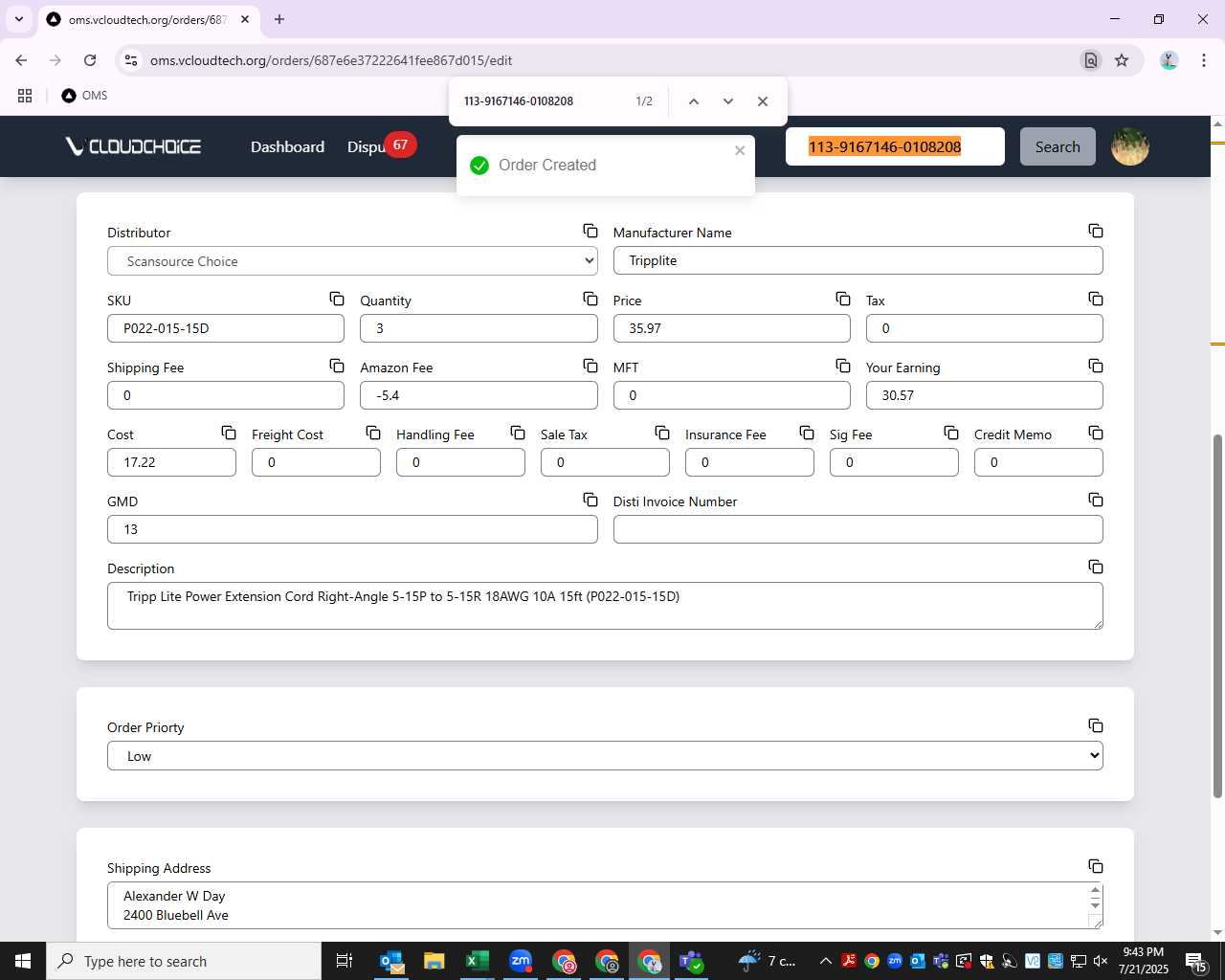The width and height of the screenshot is (1225, 980).
Task: Open the OMS bookmark
Action: click(x=84, y=96)
